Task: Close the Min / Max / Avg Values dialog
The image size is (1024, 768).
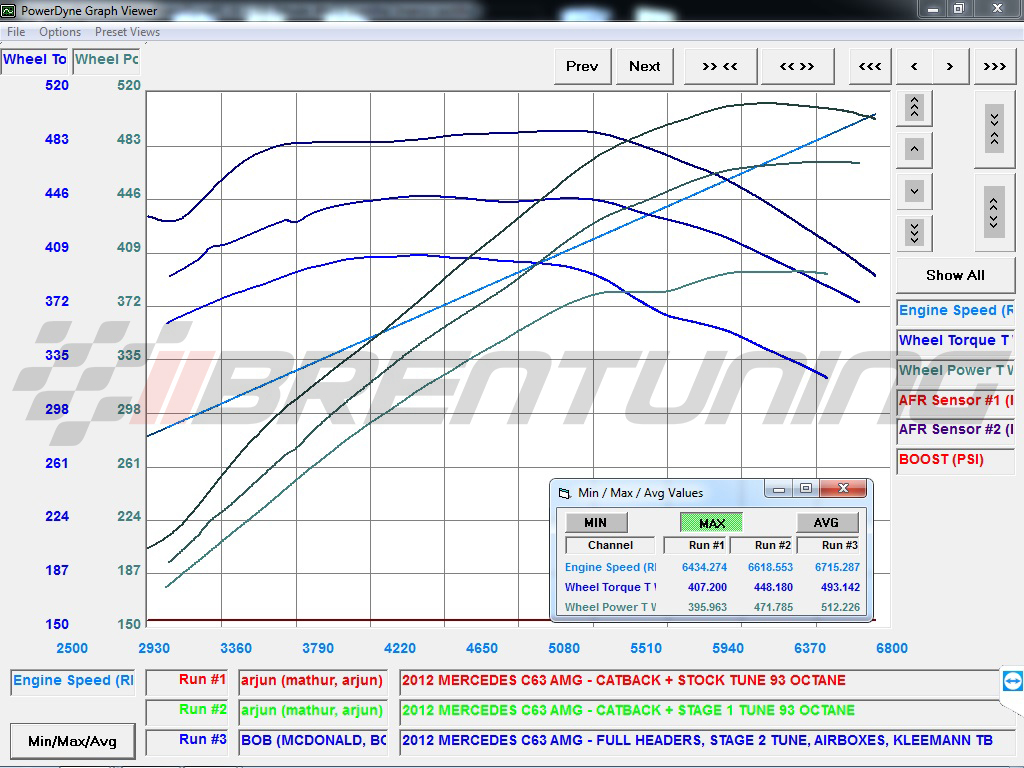Action: click(x=843, y=488)
